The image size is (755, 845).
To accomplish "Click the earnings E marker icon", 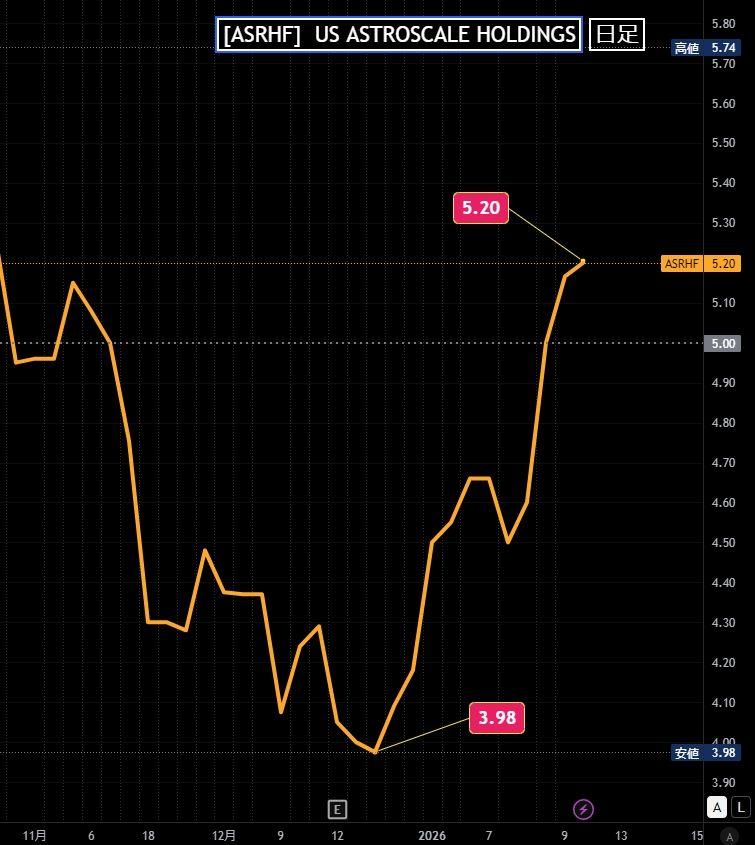I will pyautogui.click(x=338, y=809).
